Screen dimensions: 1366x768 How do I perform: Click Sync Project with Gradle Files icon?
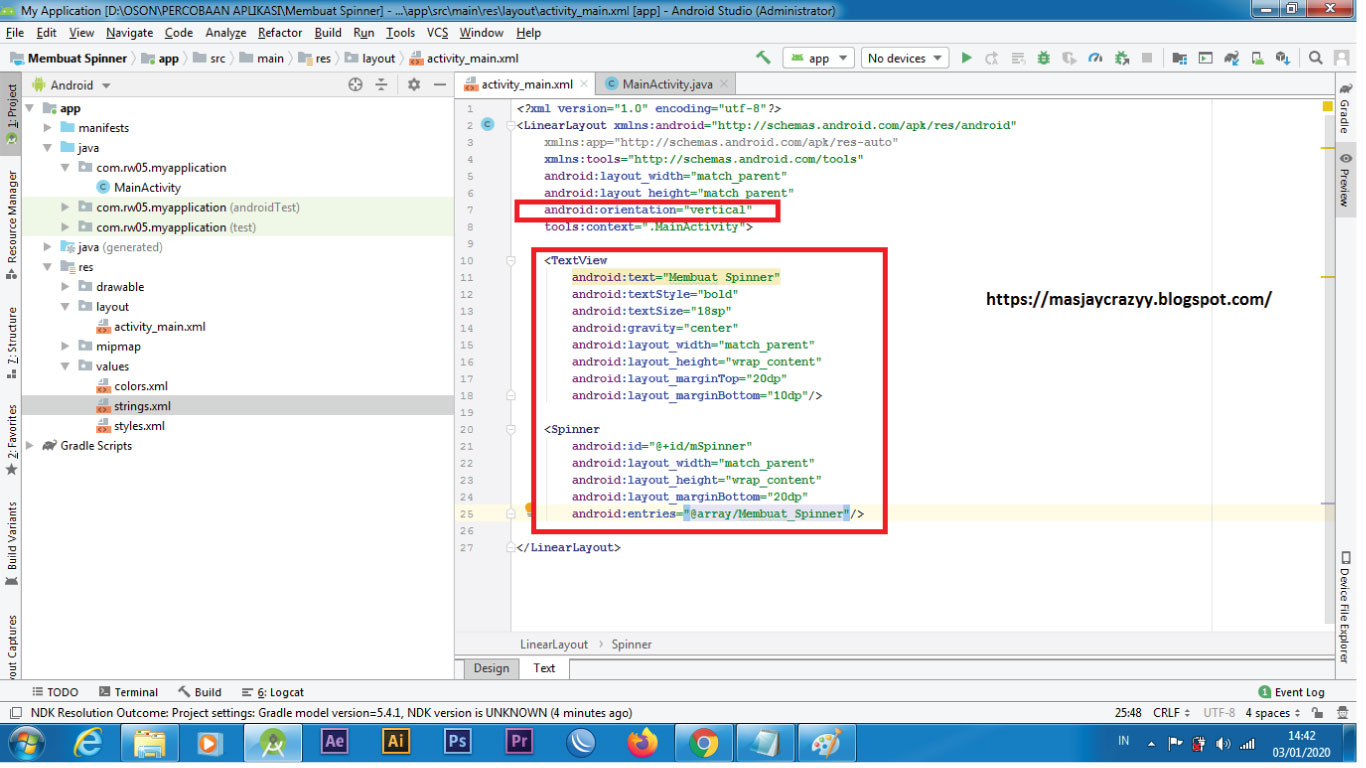click(x=1232, y=58)
